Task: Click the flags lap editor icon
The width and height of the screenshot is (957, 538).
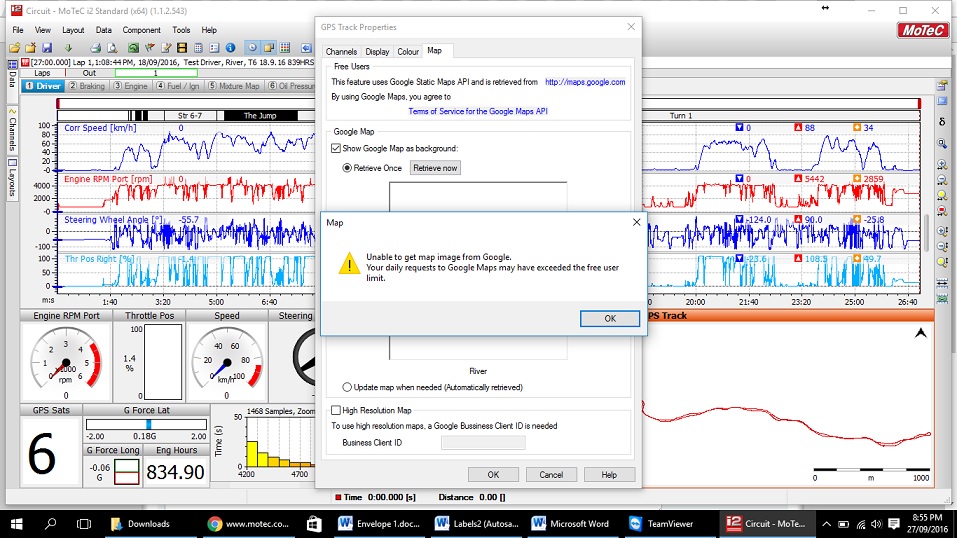Action: pyautogui.click(x=150, y=48)
